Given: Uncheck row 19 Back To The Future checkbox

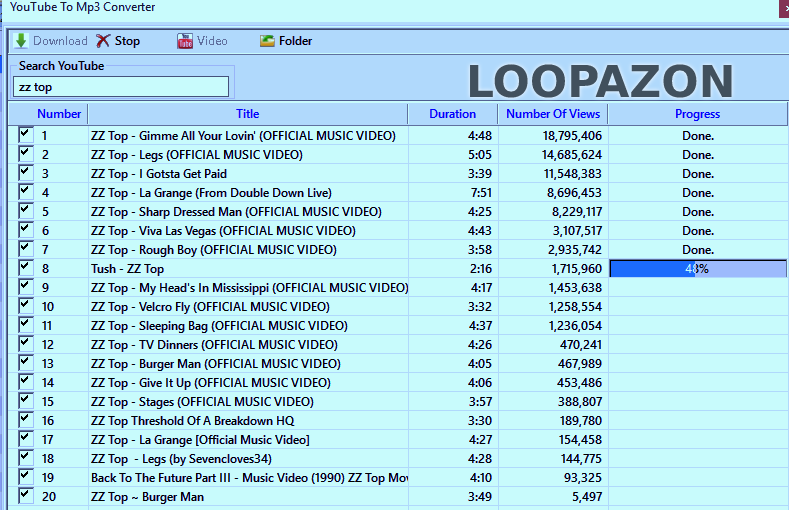Looking at the screenshot, I should tap(25, 477).
